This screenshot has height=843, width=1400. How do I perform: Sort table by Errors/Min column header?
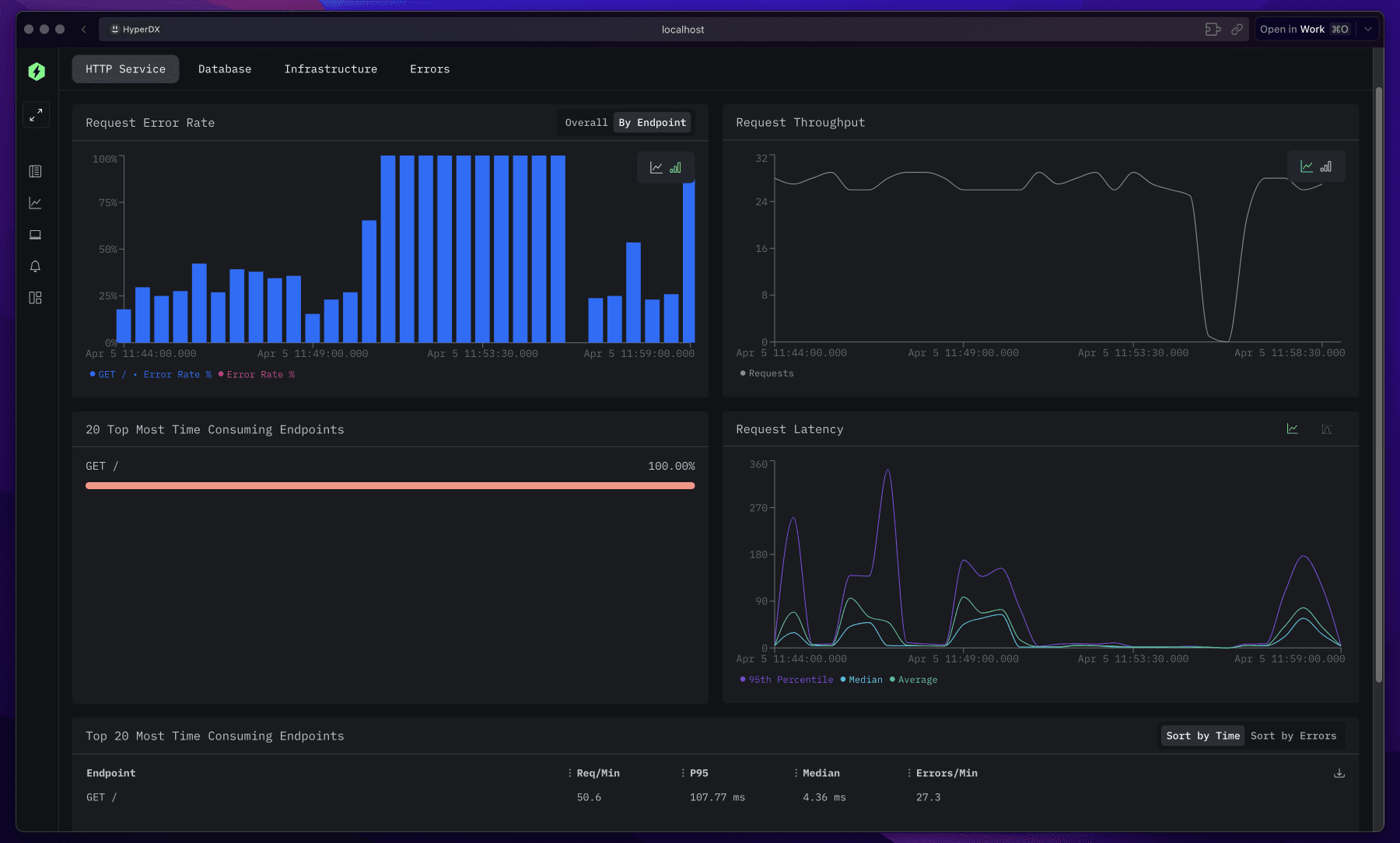point(947,773)
